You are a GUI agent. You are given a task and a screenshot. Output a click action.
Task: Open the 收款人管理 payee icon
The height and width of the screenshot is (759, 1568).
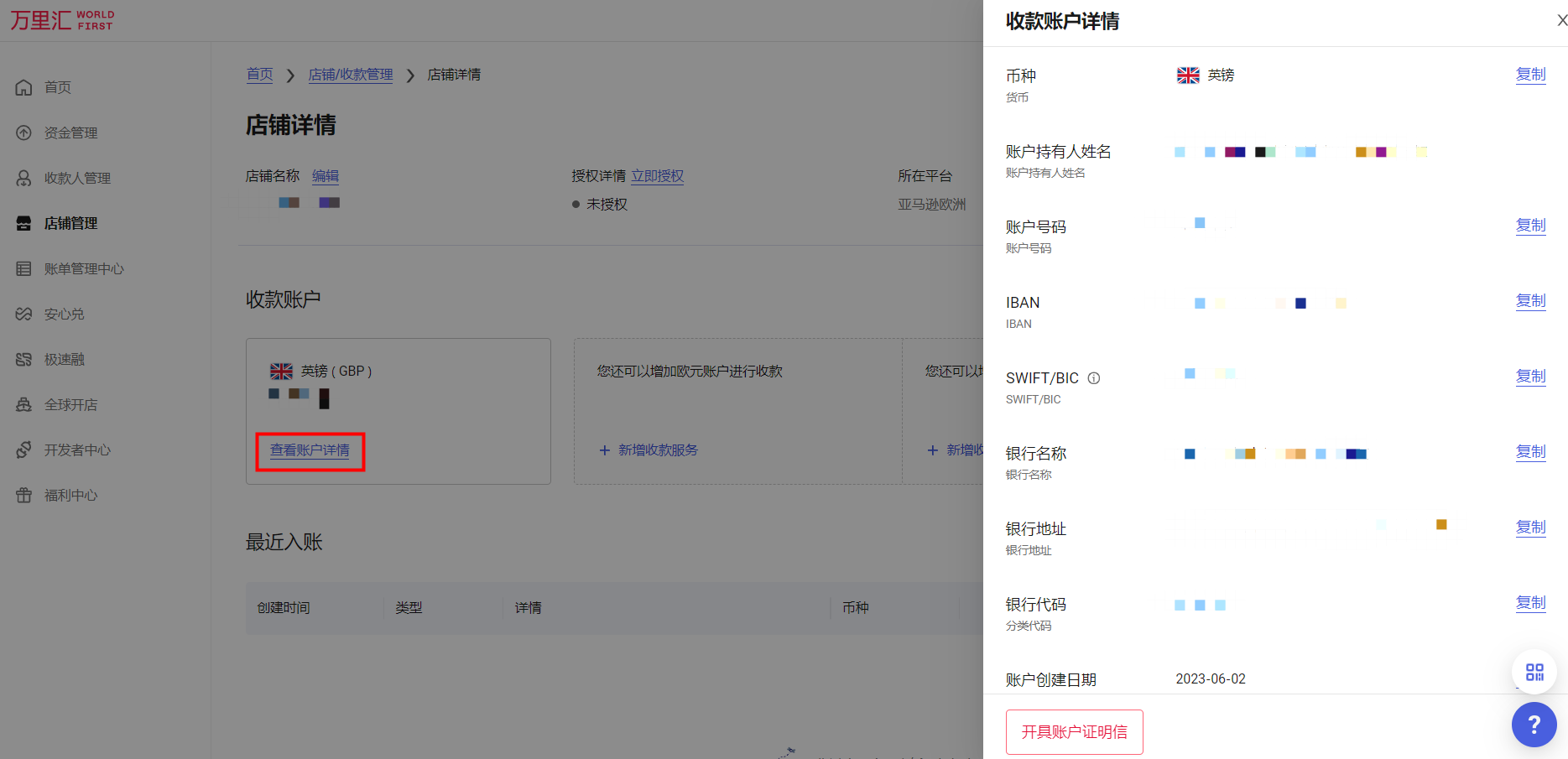pos(23,177)
